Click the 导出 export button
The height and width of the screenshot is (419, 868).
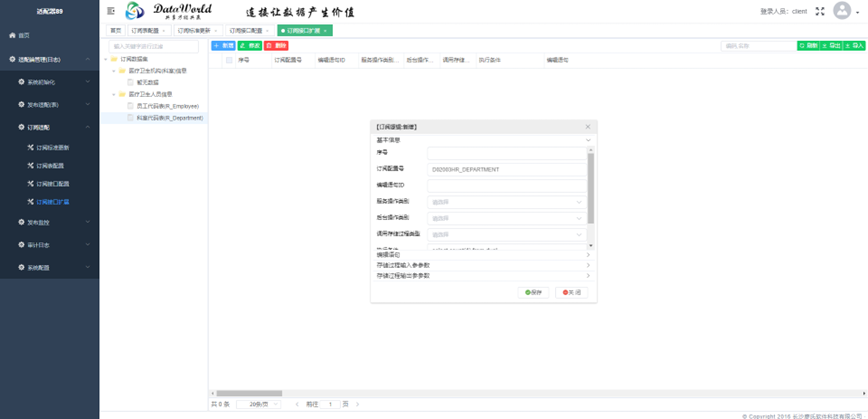[831, 46]
